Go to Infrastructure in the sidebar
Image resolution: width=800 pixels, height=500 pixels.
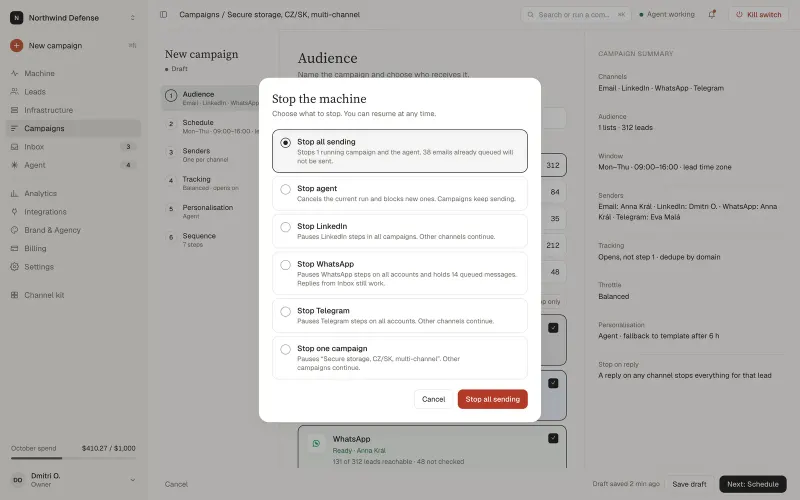[73, 110]
